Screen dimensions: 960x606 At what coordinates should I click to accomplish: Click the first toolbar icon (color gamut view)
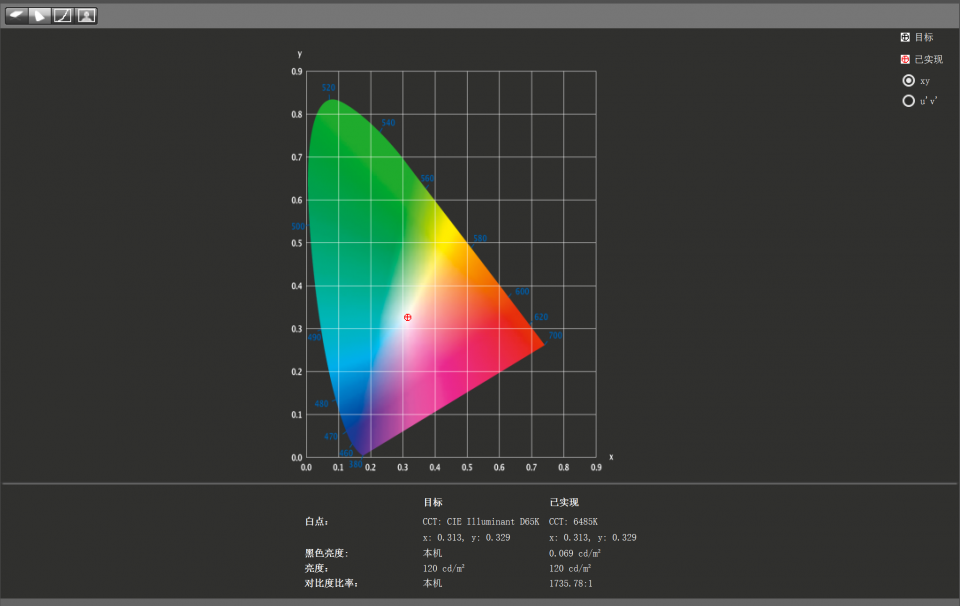pyautogui.click(x=16, y=15)
